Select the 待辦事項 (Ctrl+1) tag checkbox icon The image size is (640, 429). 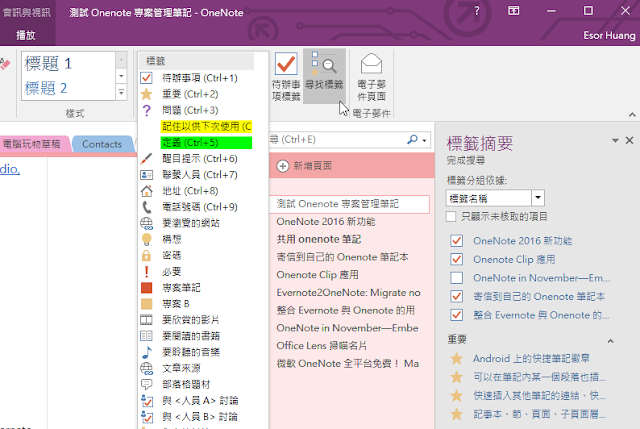click(146, 78)
